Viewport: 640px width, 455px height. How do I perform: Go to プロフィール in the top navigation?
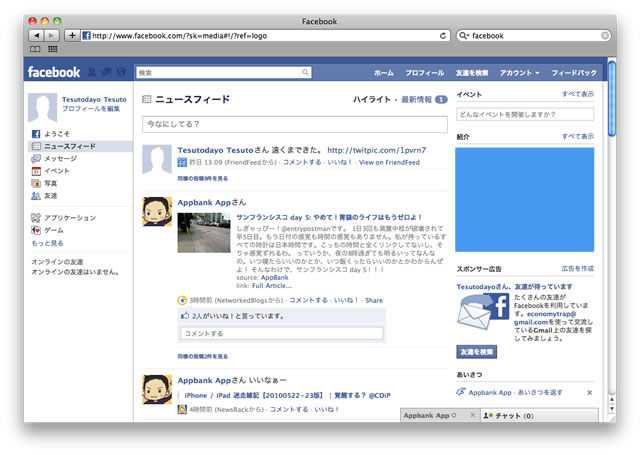coord(424,73)
